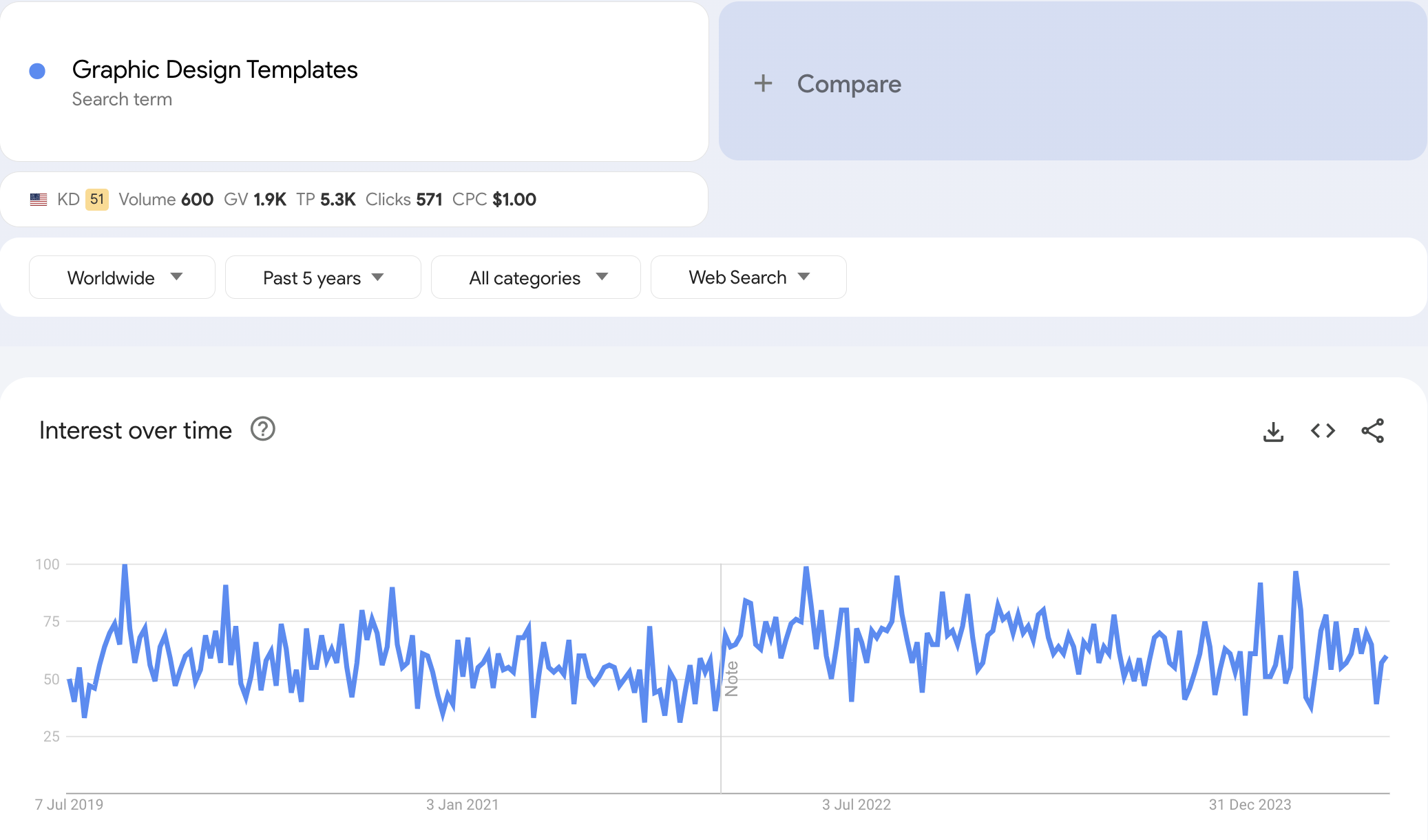Screen dimensions: 1428x840
Task: Add a comparison term with Compare
Action: (848, 84)
